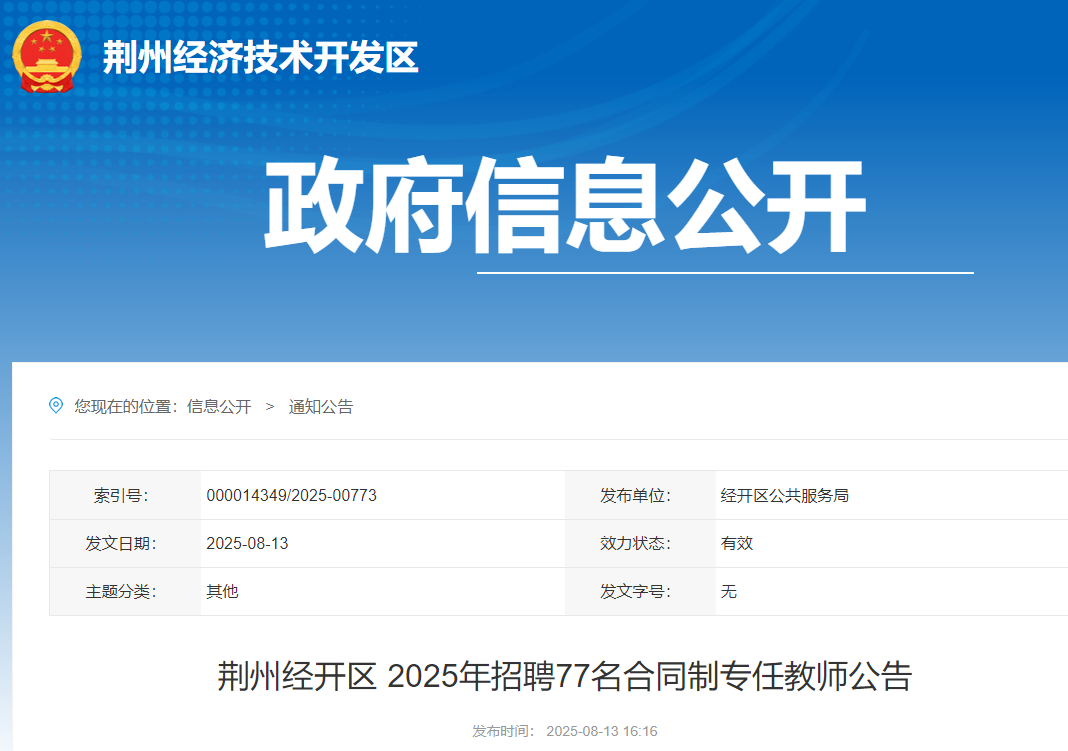
Task: Click the 索引号 label cell
Action: click(x=125, y=495)
